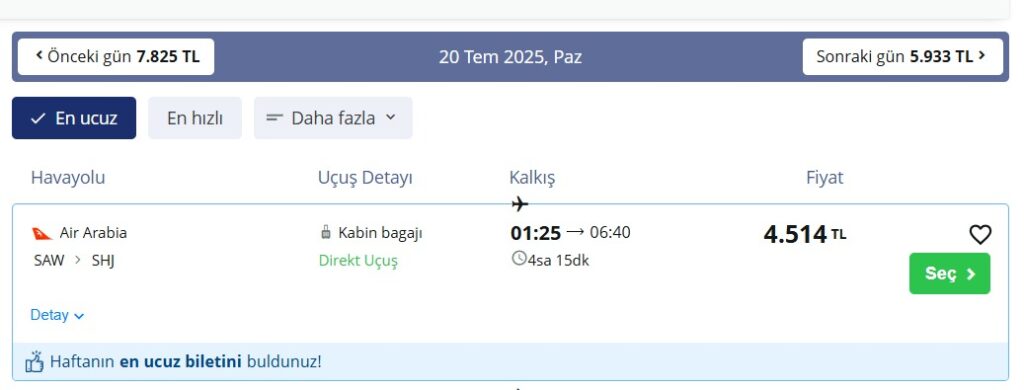Click the Air Arabia airline logo
Screen dimensions: 1024x390
(x=42, y=233)
